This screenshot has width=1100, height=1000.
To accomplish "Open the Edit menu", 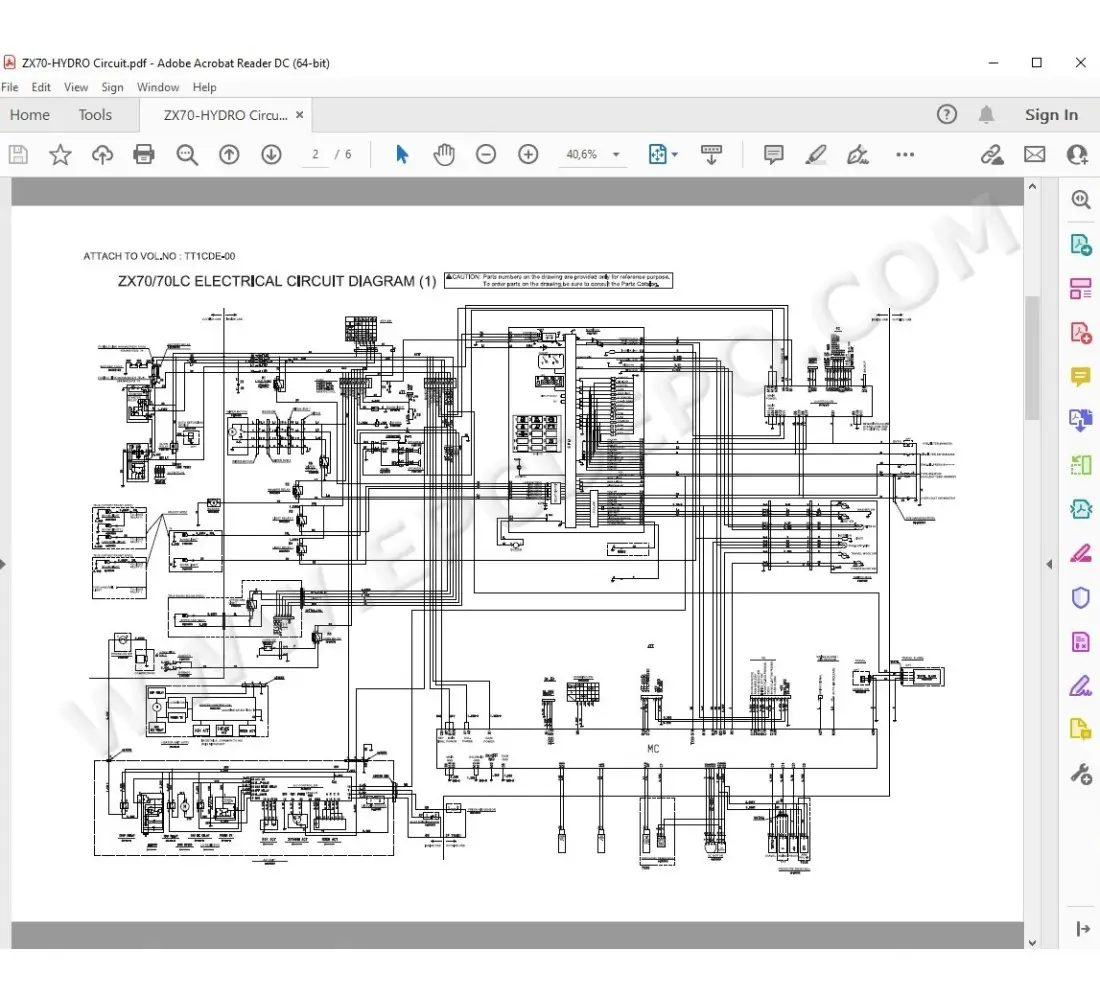I will (x=41, y=87).
